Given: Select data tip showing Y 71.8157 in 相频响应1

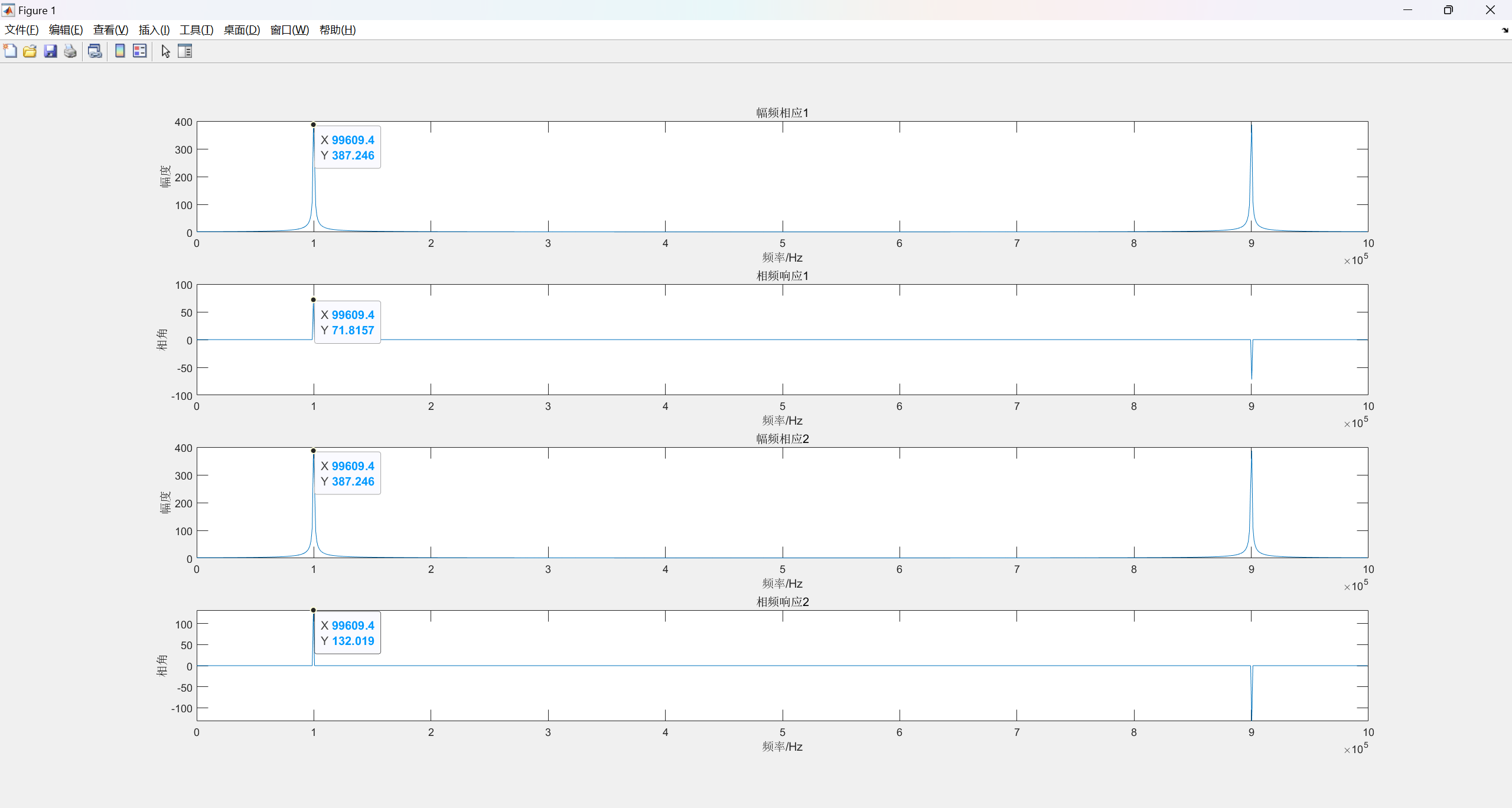Looking at the screenshot, I should pyautogui.click(x=347, y=322).
